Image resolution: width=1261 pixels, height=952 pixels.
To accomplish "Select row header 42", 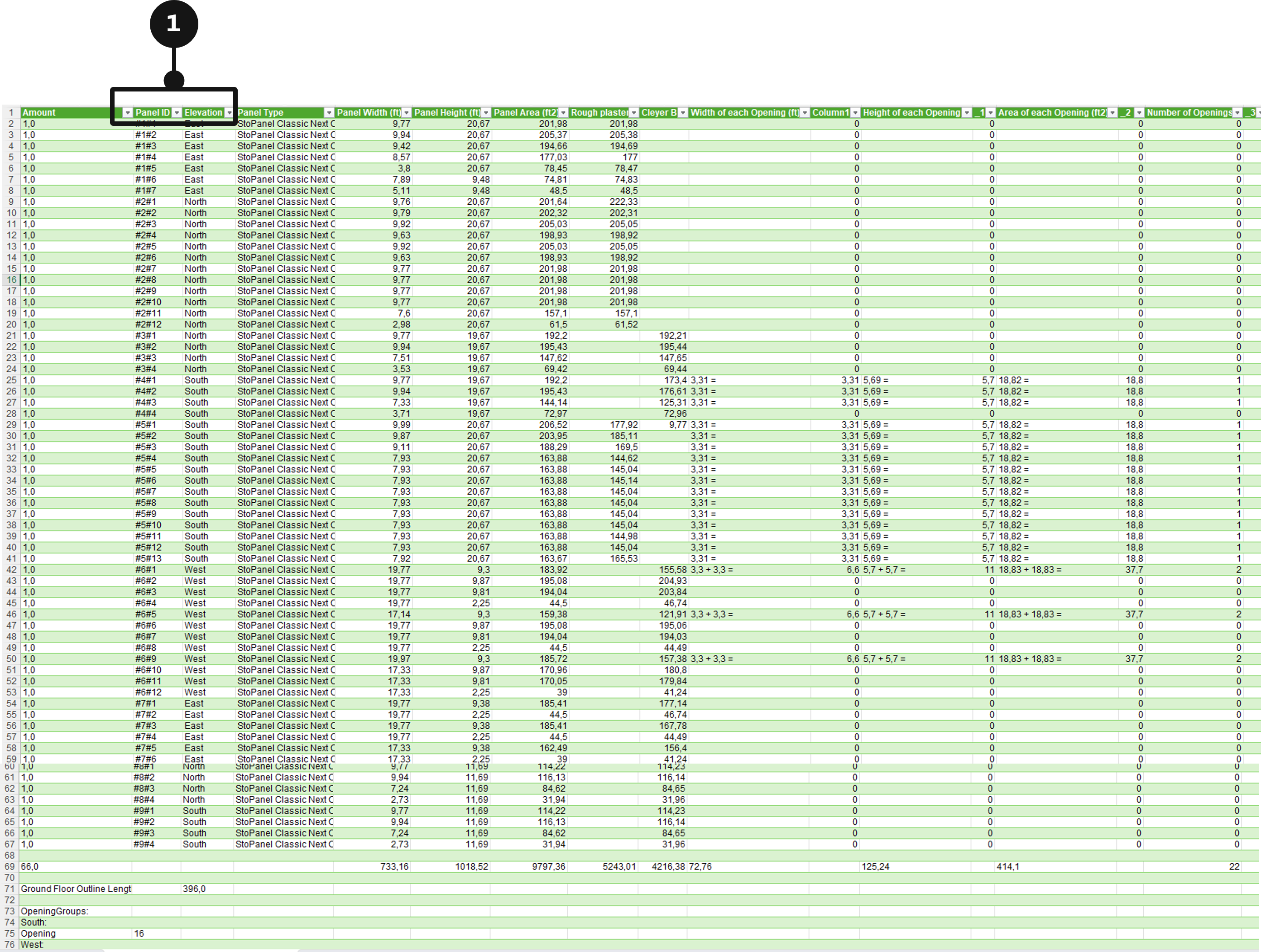I will 11,570.
